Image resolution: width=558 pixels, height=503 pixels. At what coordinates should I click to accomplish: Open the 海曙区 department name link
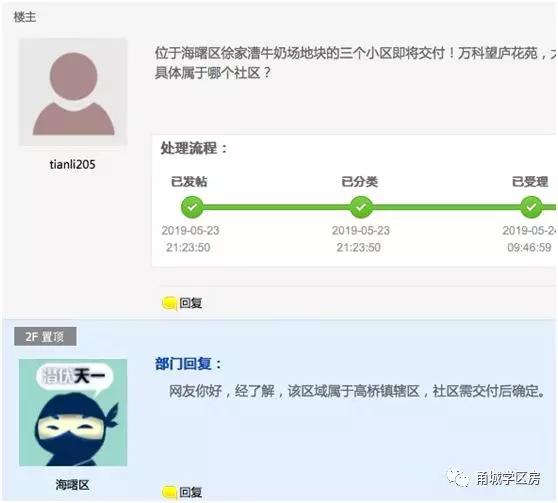point(72,484)
